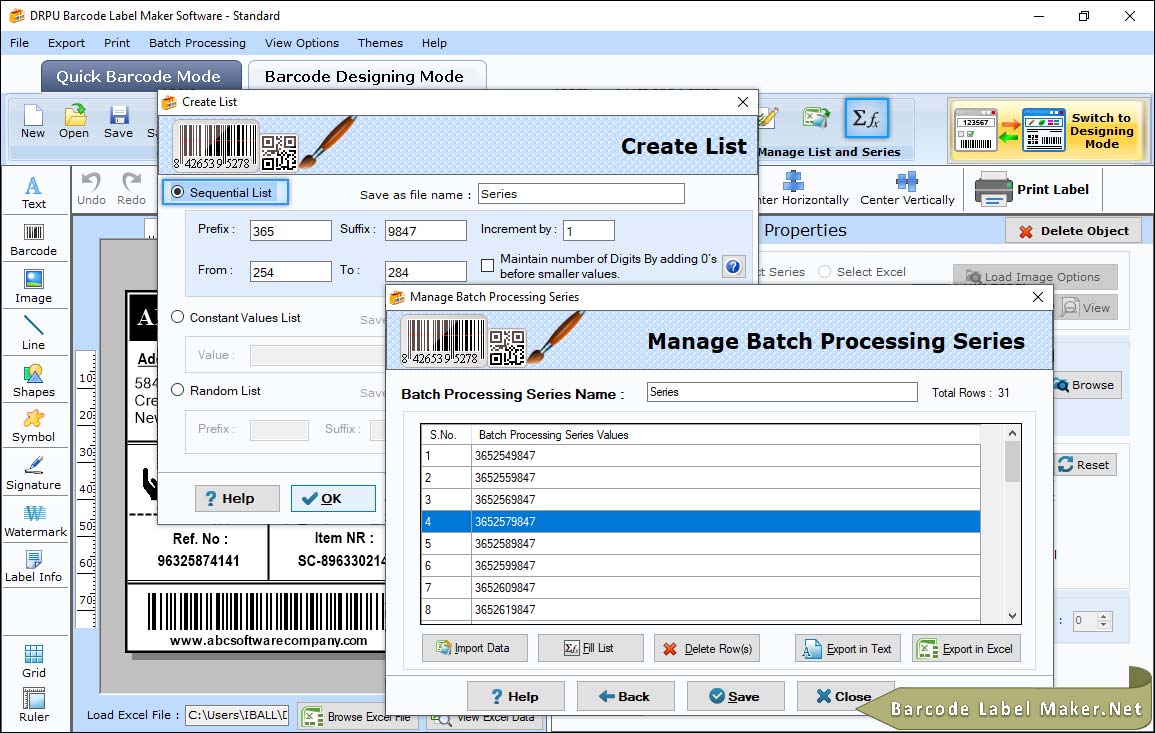
Task: Select row 4 value 3652579847
Action: (701, 522)
